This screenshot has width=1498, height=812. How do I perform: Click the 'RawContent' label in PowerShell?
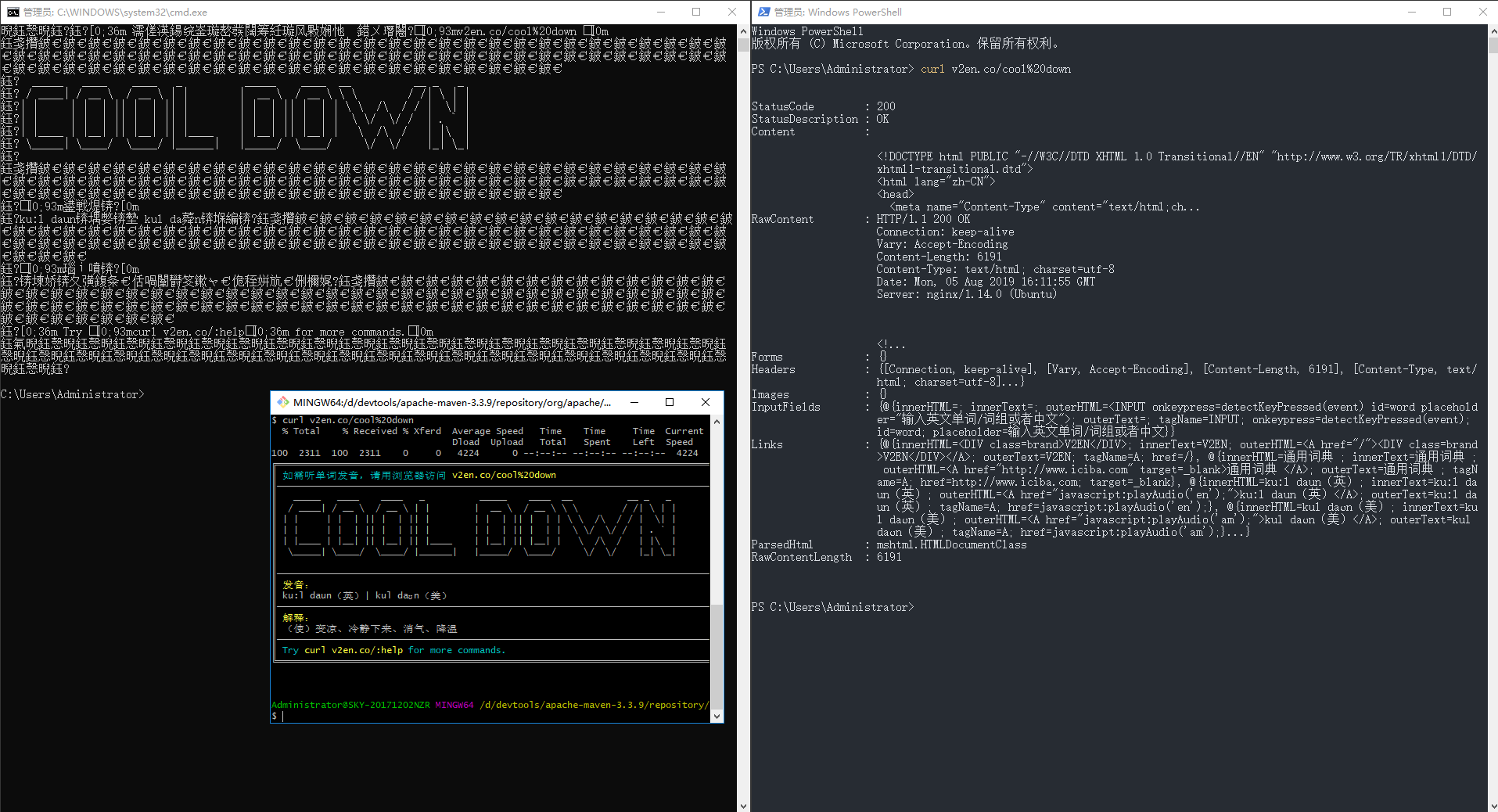click(x=783, y=219)
